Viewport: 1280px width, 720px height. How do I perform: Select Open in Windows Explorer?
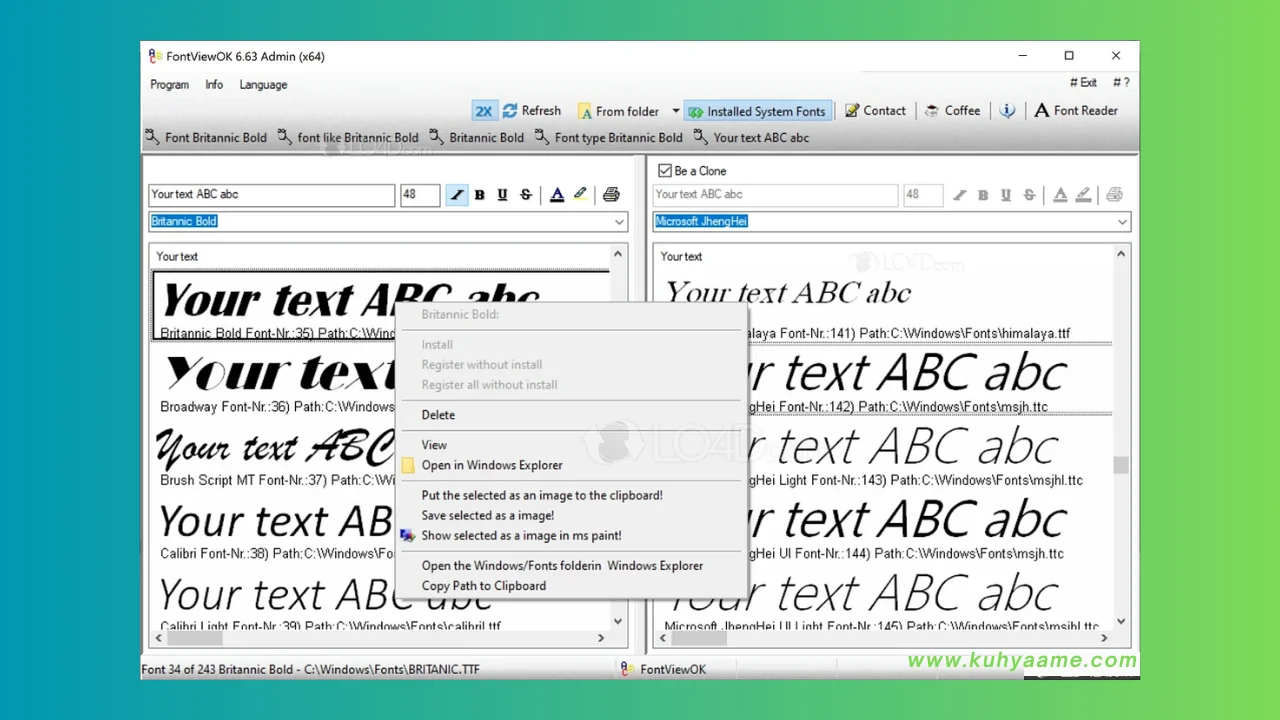coord(572,465)
